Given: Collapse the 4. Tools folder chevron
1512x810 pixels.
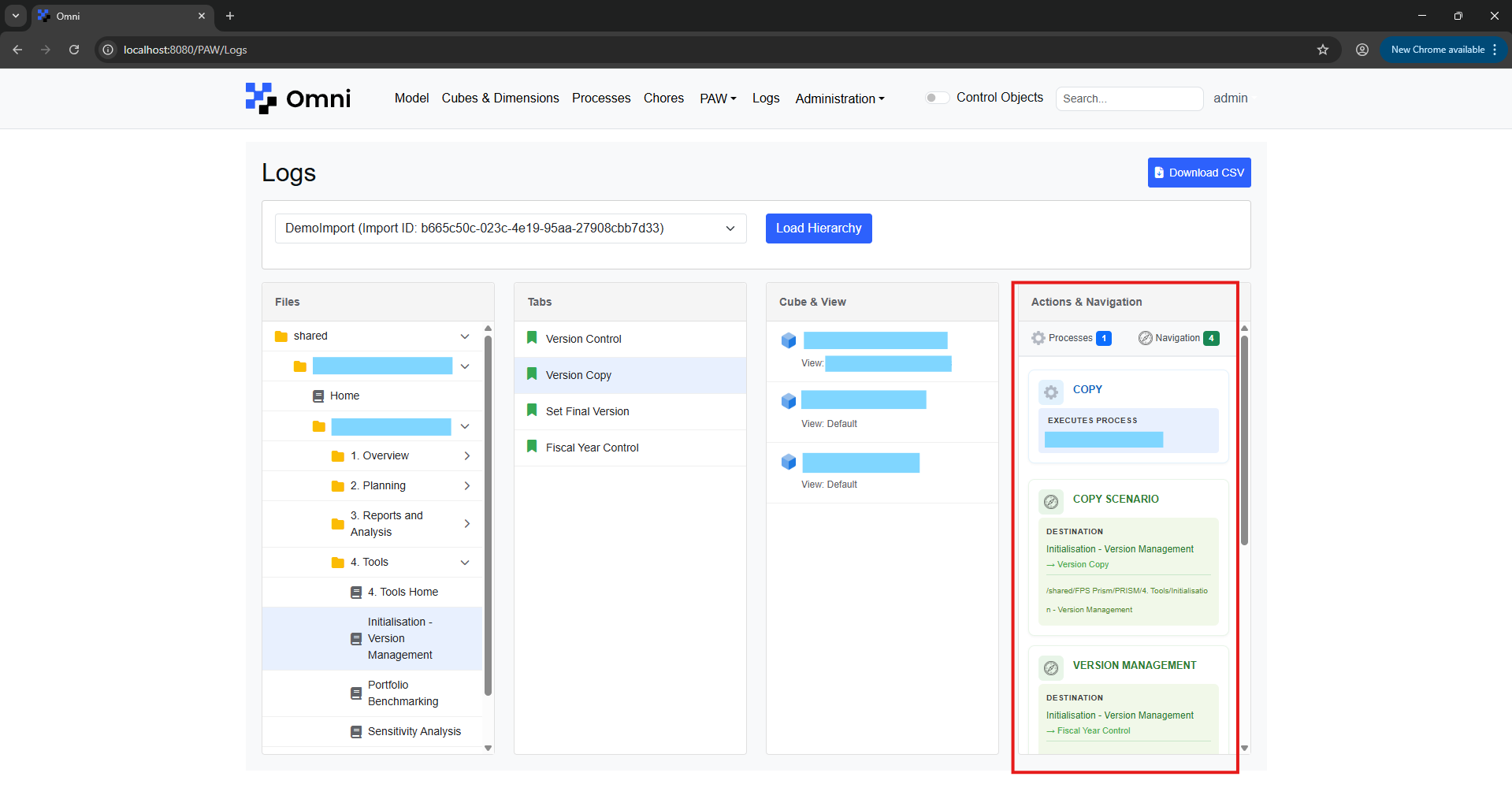Looking at the screenshot, I should point(465,563).
